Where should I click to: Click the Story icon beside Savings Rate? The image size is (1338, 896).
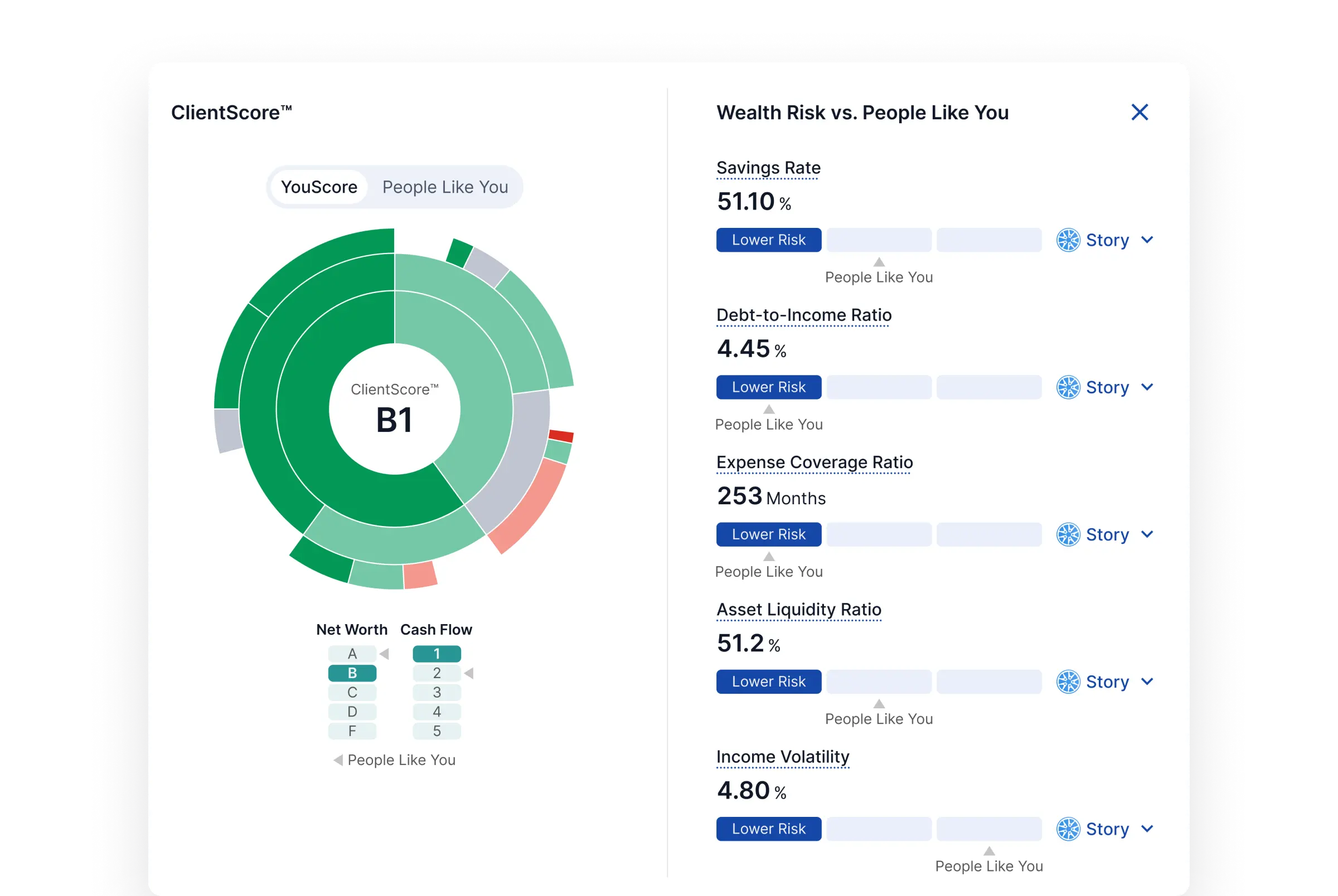click(1068, 240)
